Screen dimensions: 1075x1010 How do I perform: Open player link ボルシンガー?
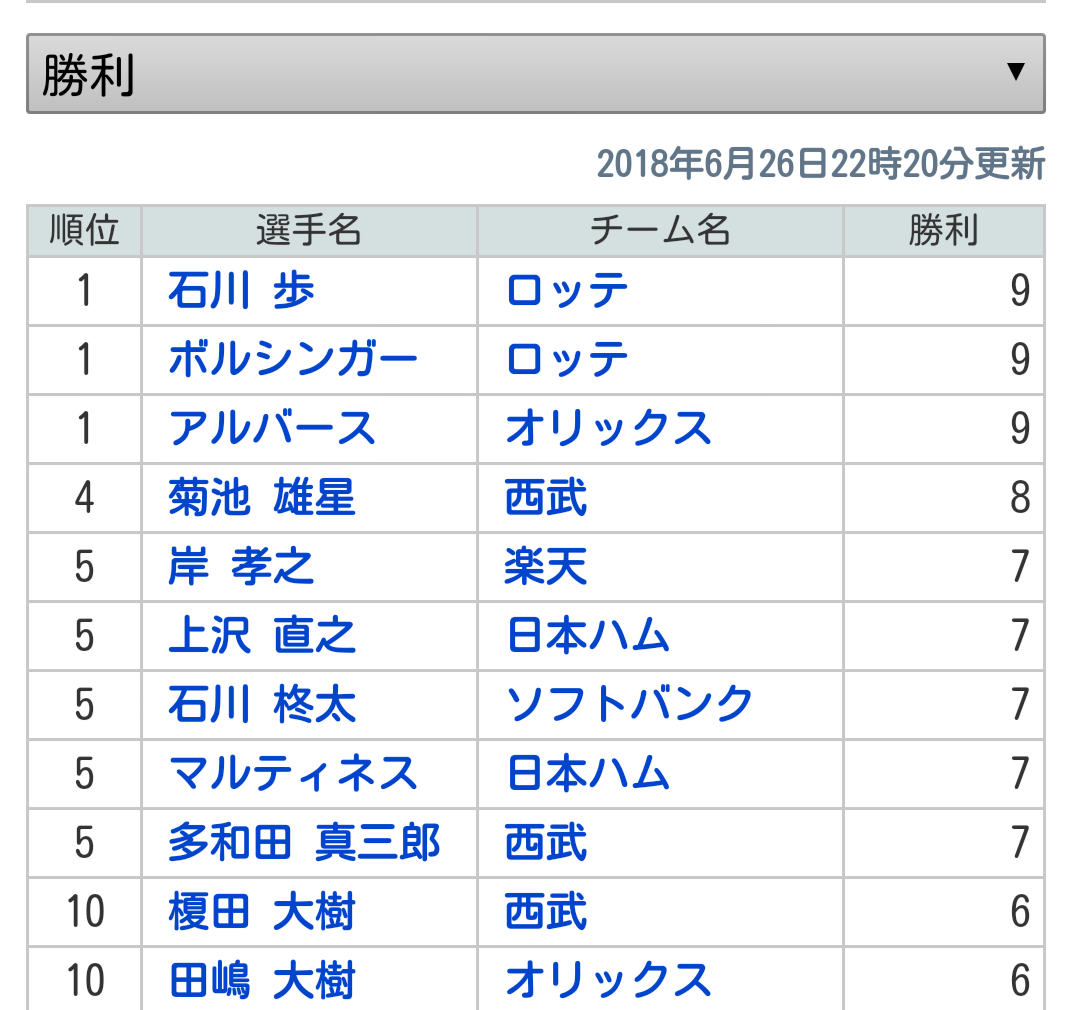coord(293,360)
